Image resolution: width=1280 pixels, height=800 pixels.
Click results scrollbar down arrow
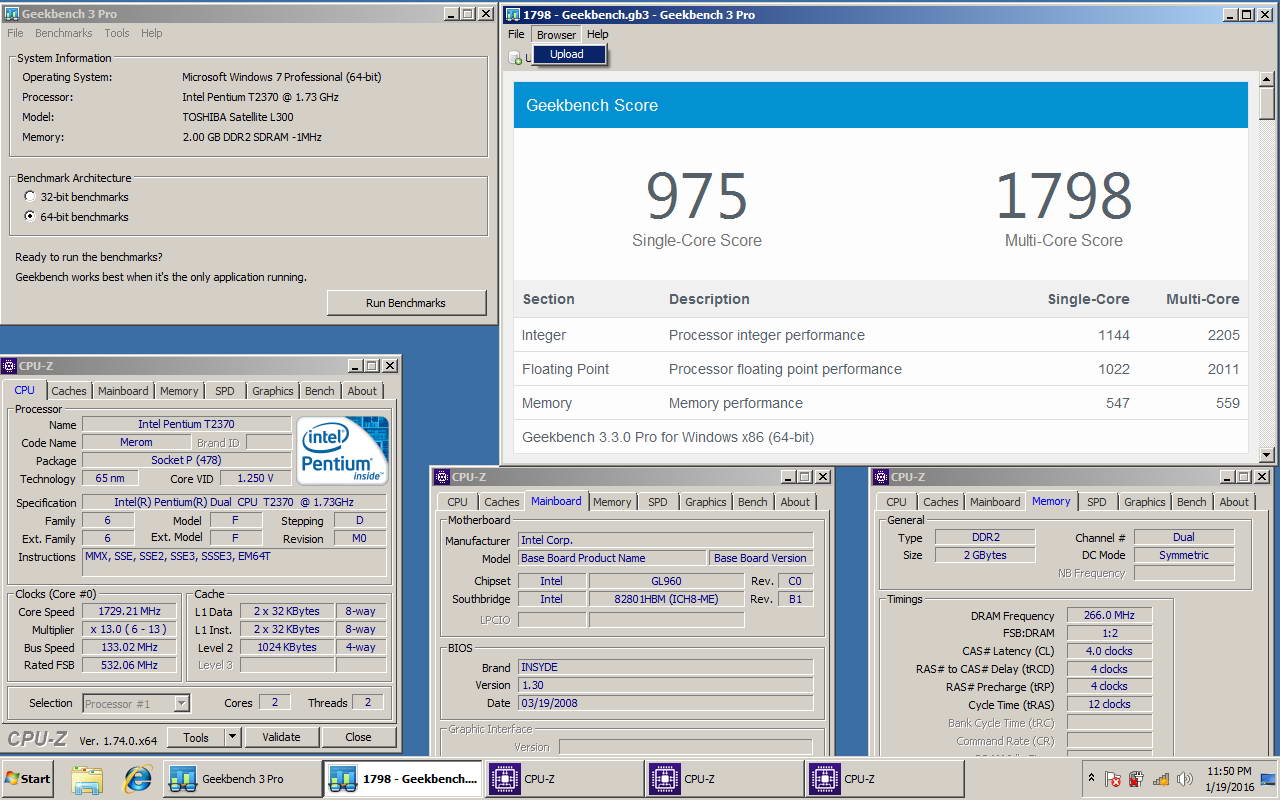pyautogui.click(x=1267, y=454)
